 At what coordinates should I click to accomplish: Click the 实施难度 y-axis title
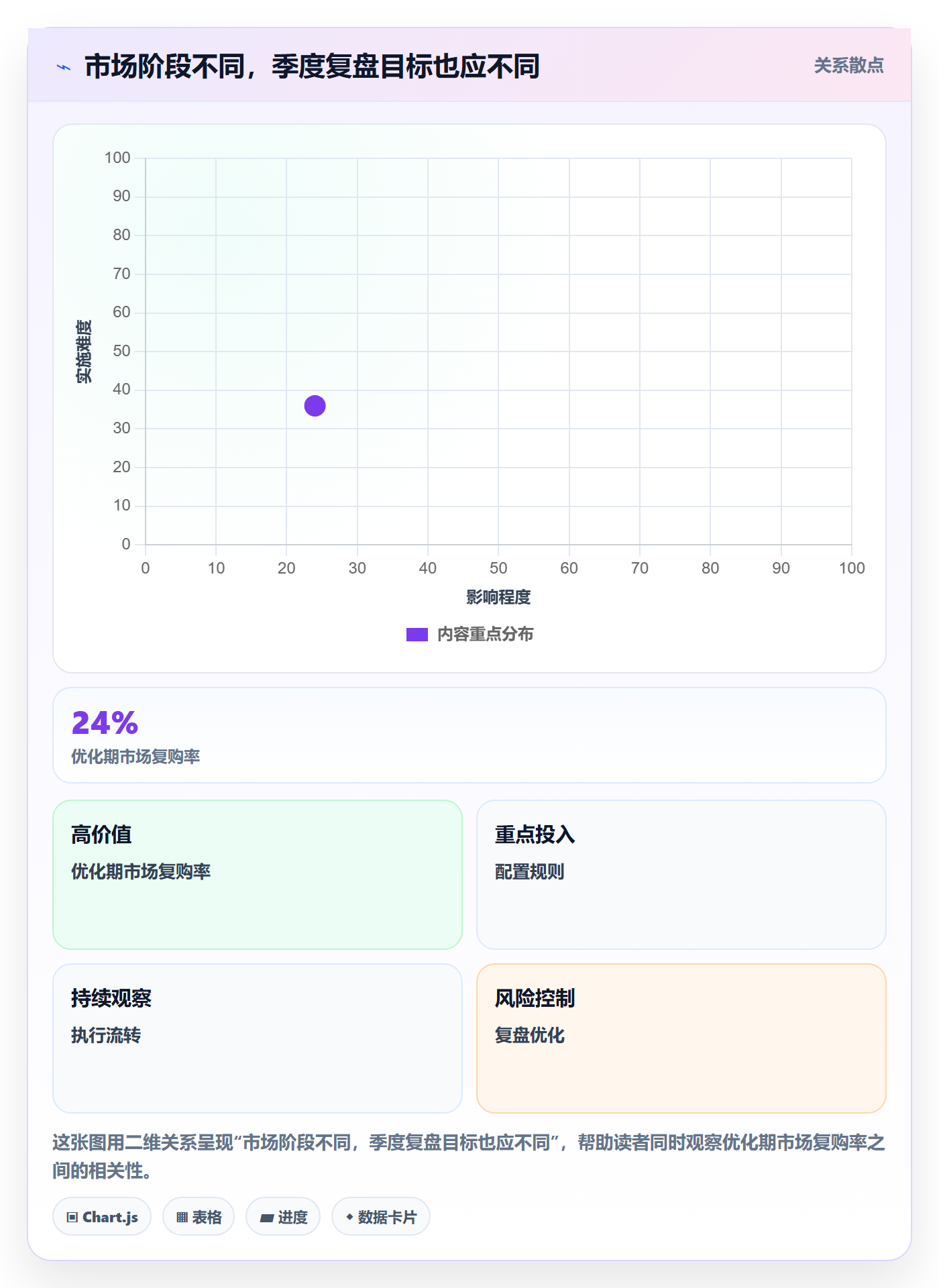84,352
